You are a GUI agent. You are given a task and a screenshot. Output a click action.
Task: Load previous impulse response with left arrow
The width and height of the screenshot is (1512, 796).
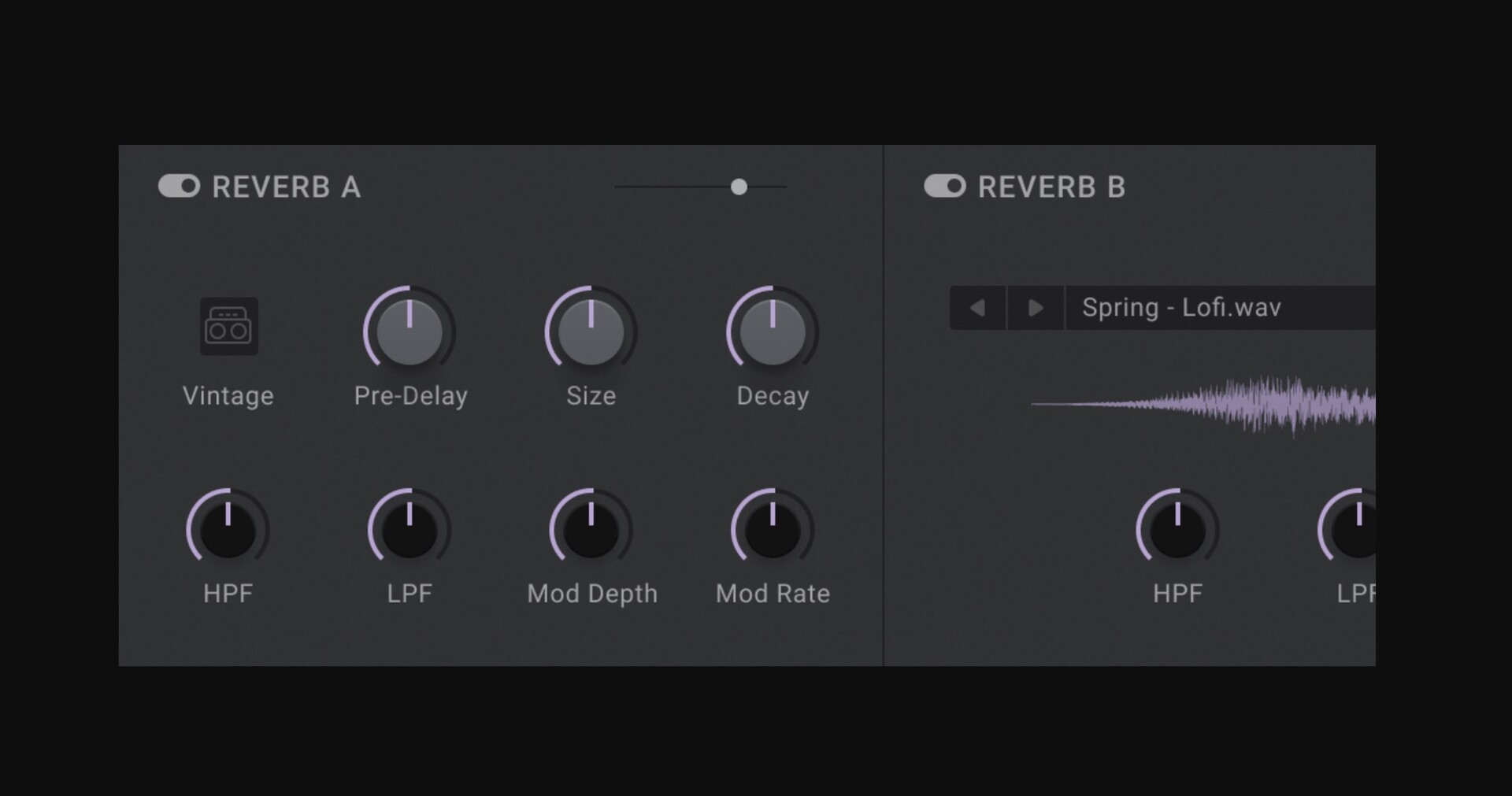click(977, 308)
